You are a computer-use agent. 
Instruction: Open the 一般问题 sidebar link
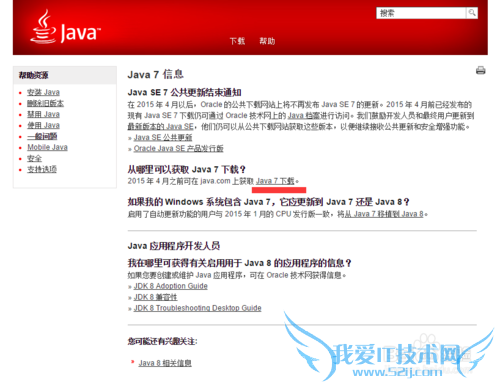pyautogui.click(x=42, y=136)
